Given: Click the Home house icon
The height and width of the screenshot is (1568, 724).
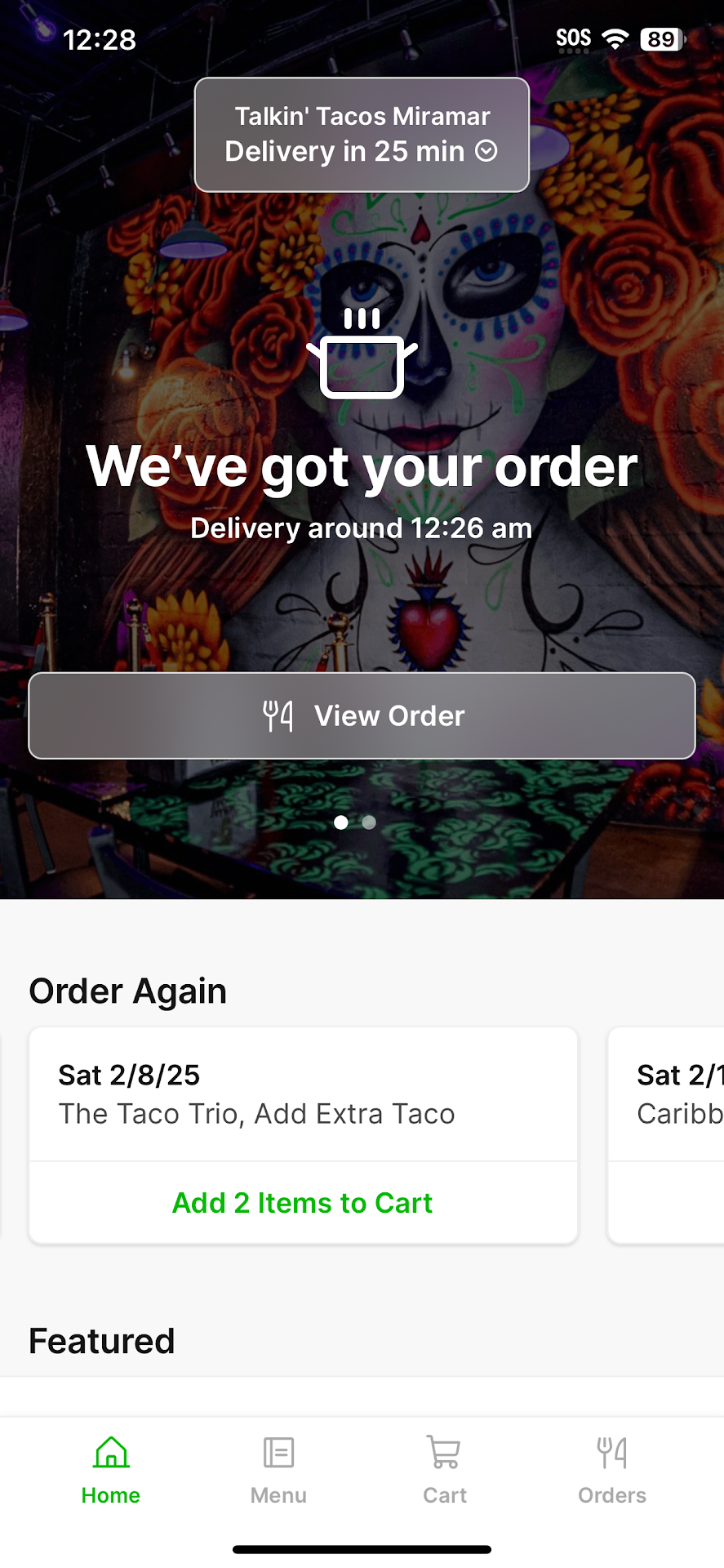Looking at the screenshot, I should [111, 1452].
